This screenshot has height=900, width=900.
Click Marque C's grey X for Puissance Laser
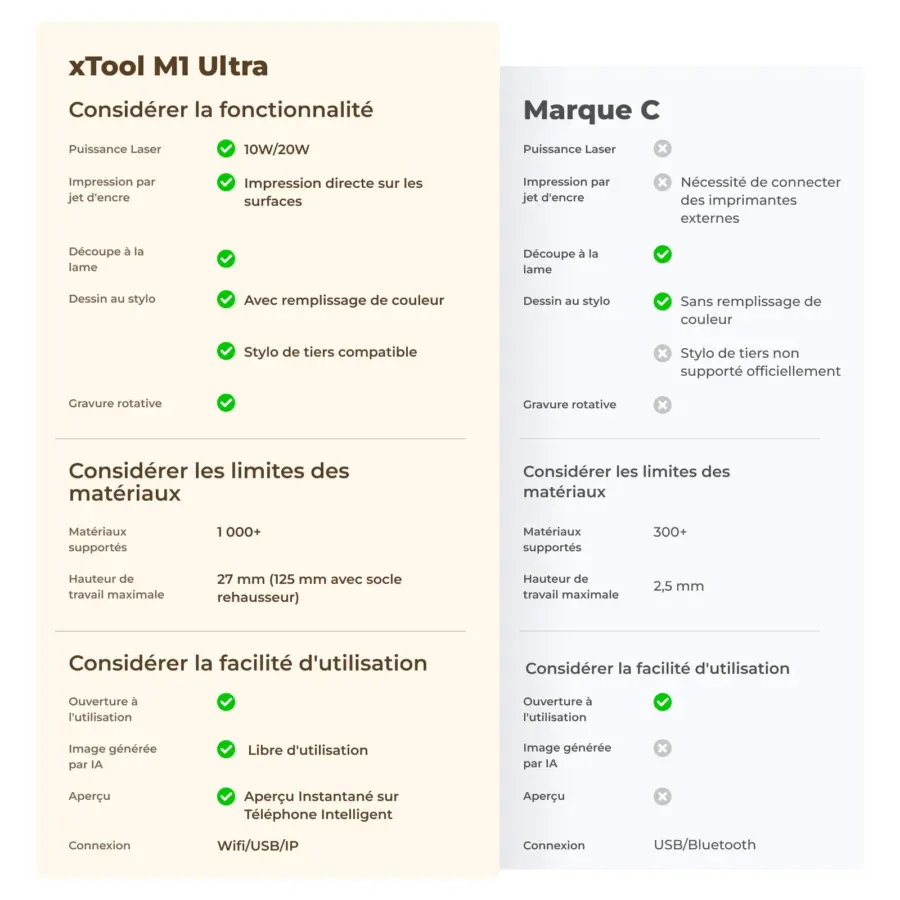coord(662,149)
